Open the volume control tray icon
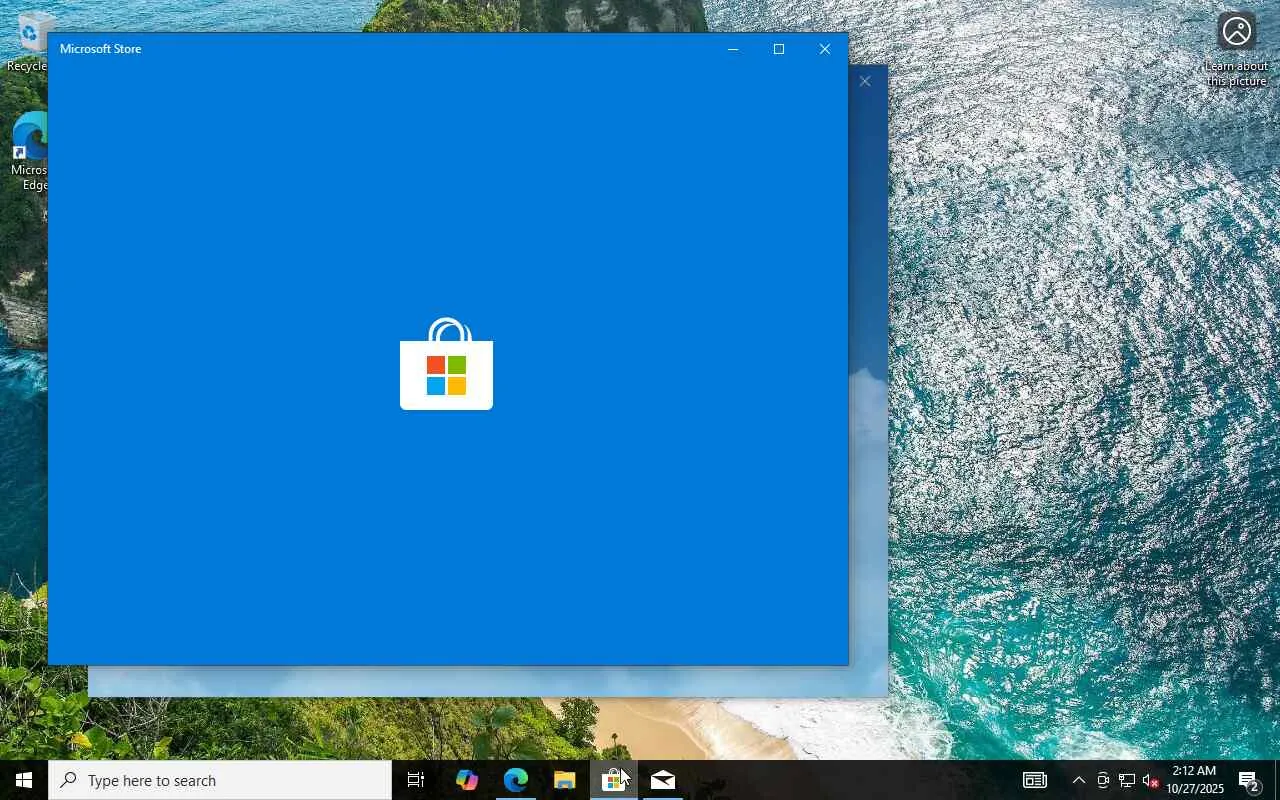Screen dimensions: 1280x800 coord(1150,780)
